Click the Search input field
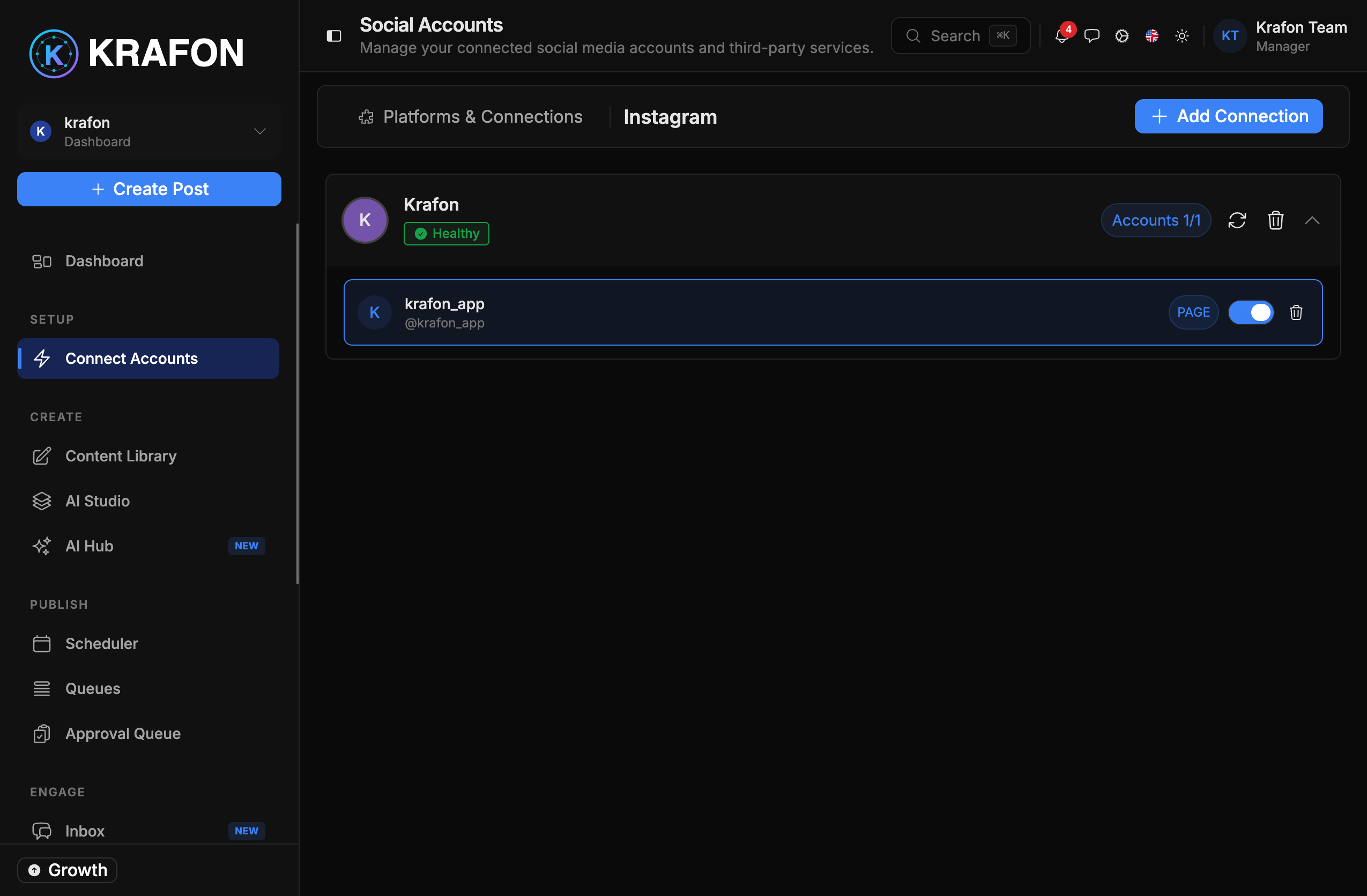Screen dimensions: 1367x896 click(x=960, y=35)
